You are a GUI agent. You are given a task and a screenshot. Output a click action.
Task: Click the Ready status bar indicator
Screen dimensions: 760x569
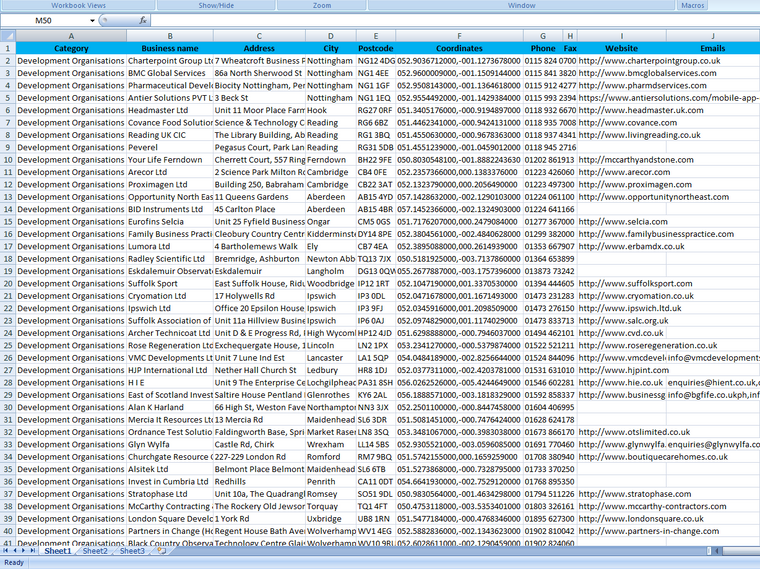pyautogui.click(x=14, y=563)
